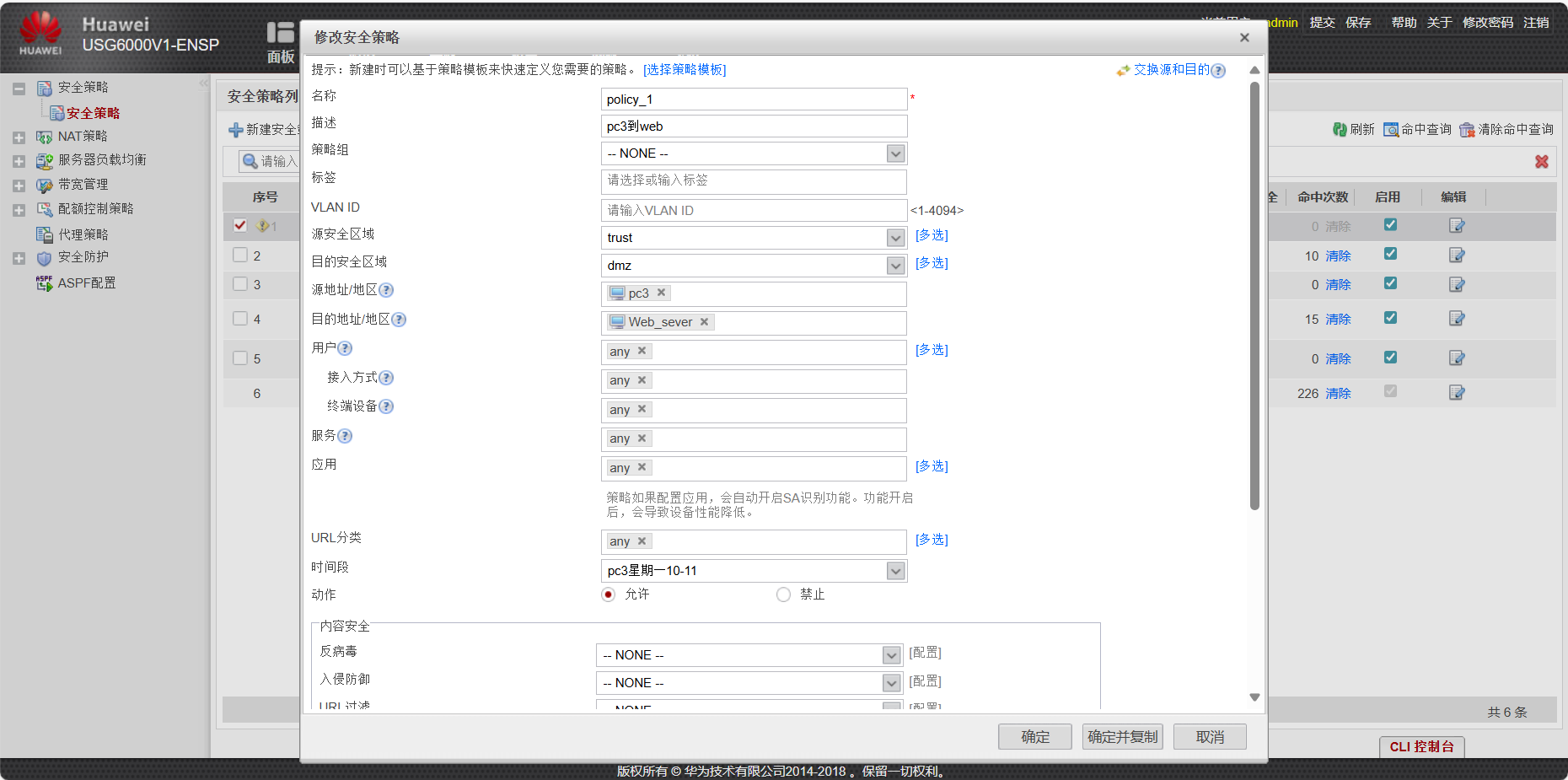Select the 允许 action radio button
Image resolution: width=1568 pixels, height=780 pixels.
tap(609, 594)
